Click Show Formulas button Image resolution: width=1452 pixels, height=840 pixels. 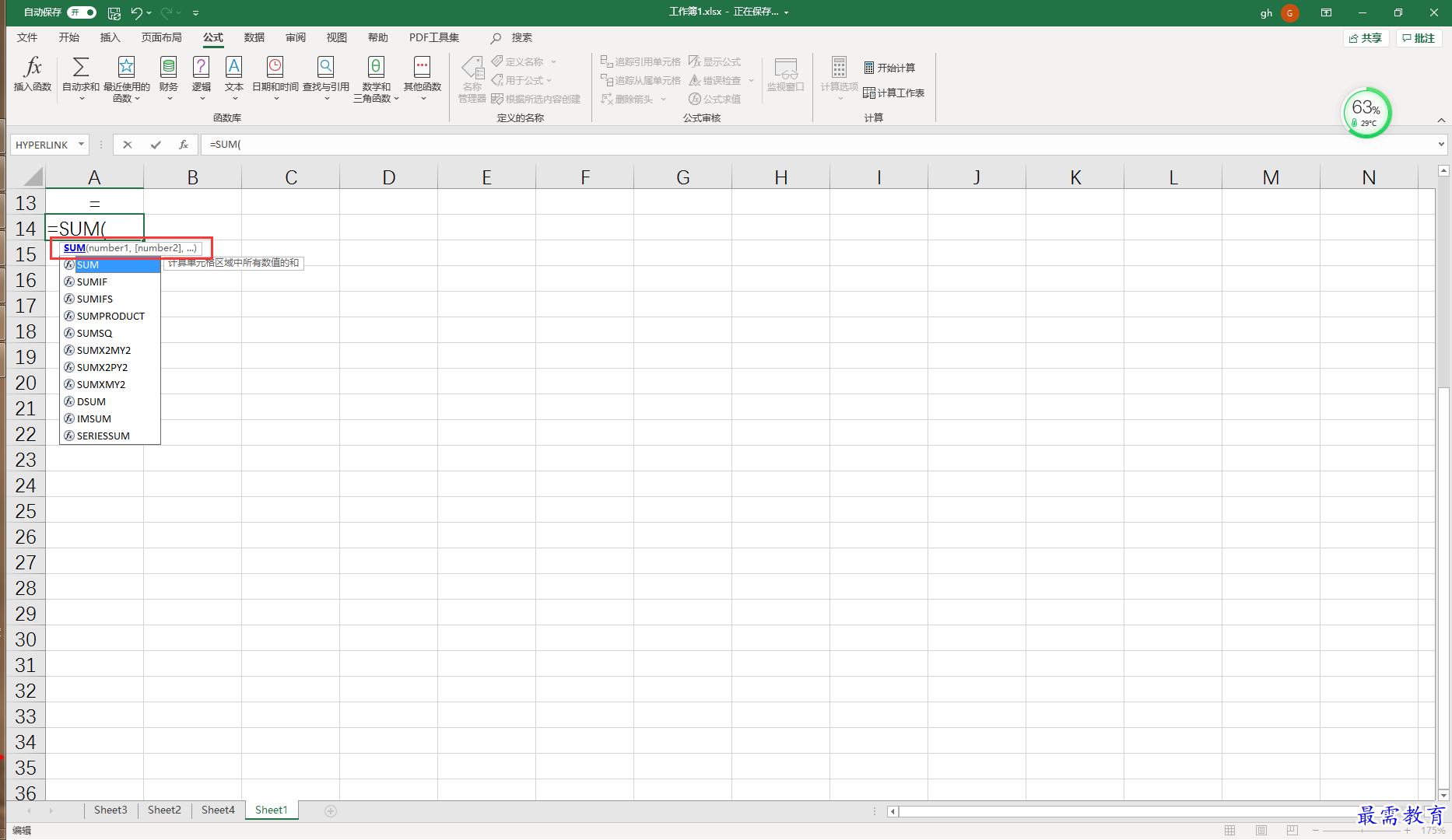(x=714, y=61)
